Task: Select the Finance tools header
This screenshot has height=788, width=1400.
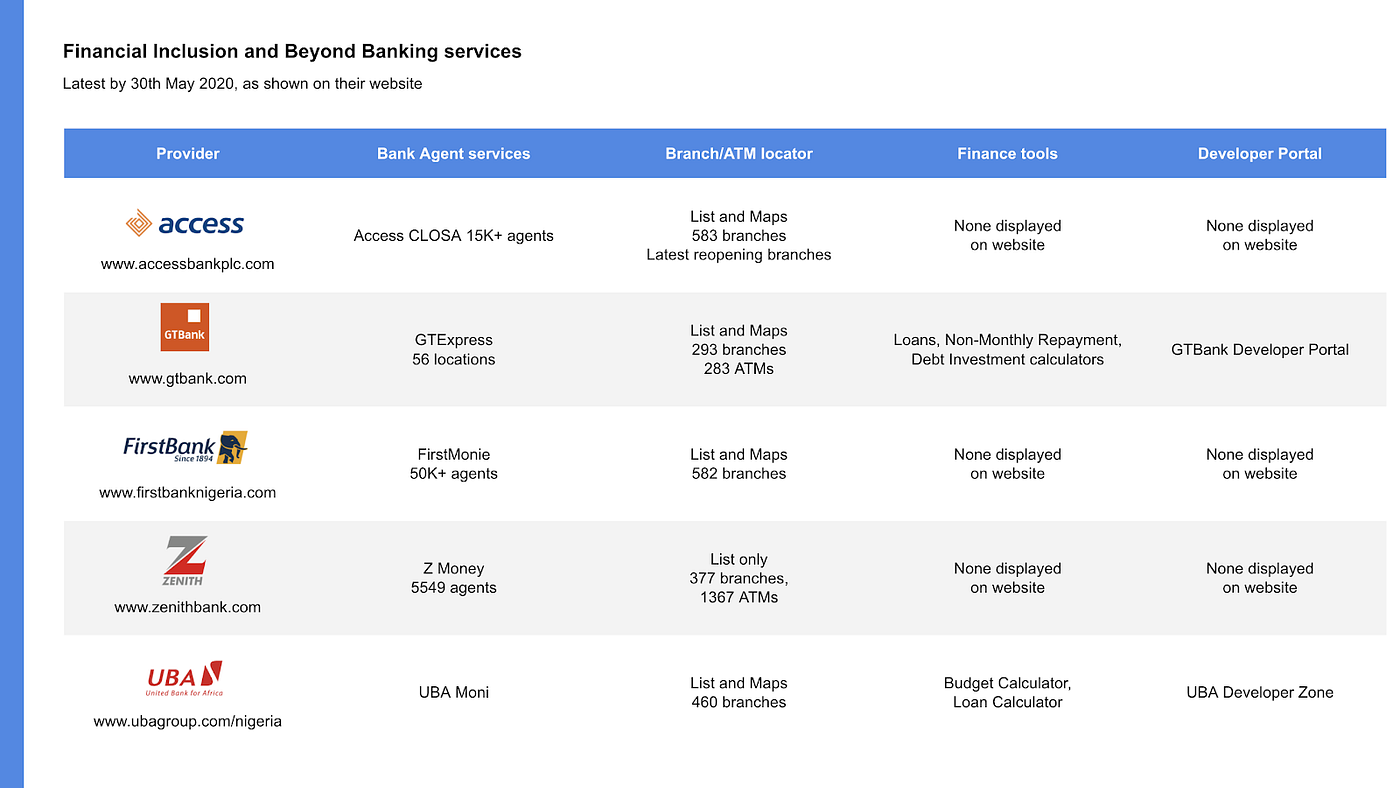Action: 1007,154
